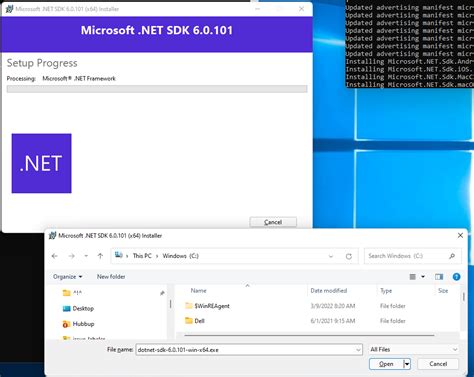Go forward with the forward arrow
Viewport: 474px width, 377px height.
click(x=71, y=256)
